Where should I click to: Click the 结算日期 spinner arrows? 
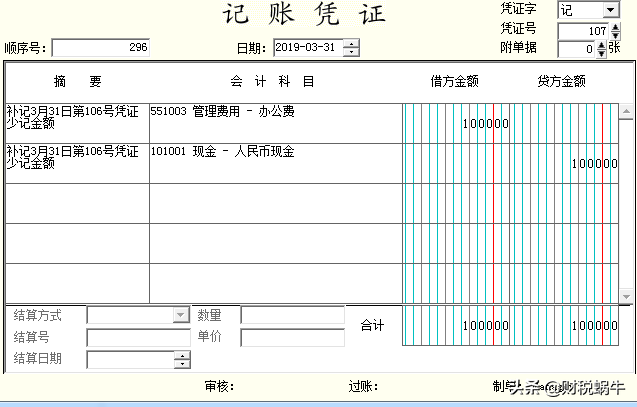point(182,360)
